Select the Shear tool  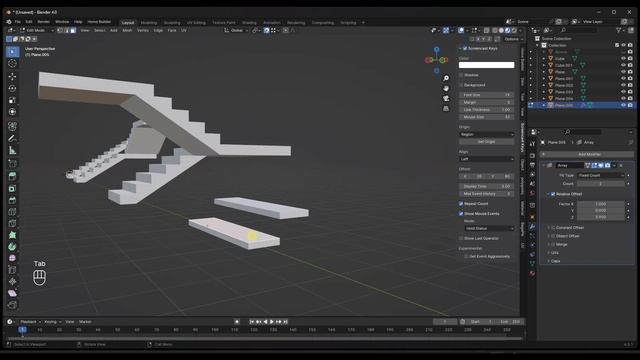click(x=12, y=293)
